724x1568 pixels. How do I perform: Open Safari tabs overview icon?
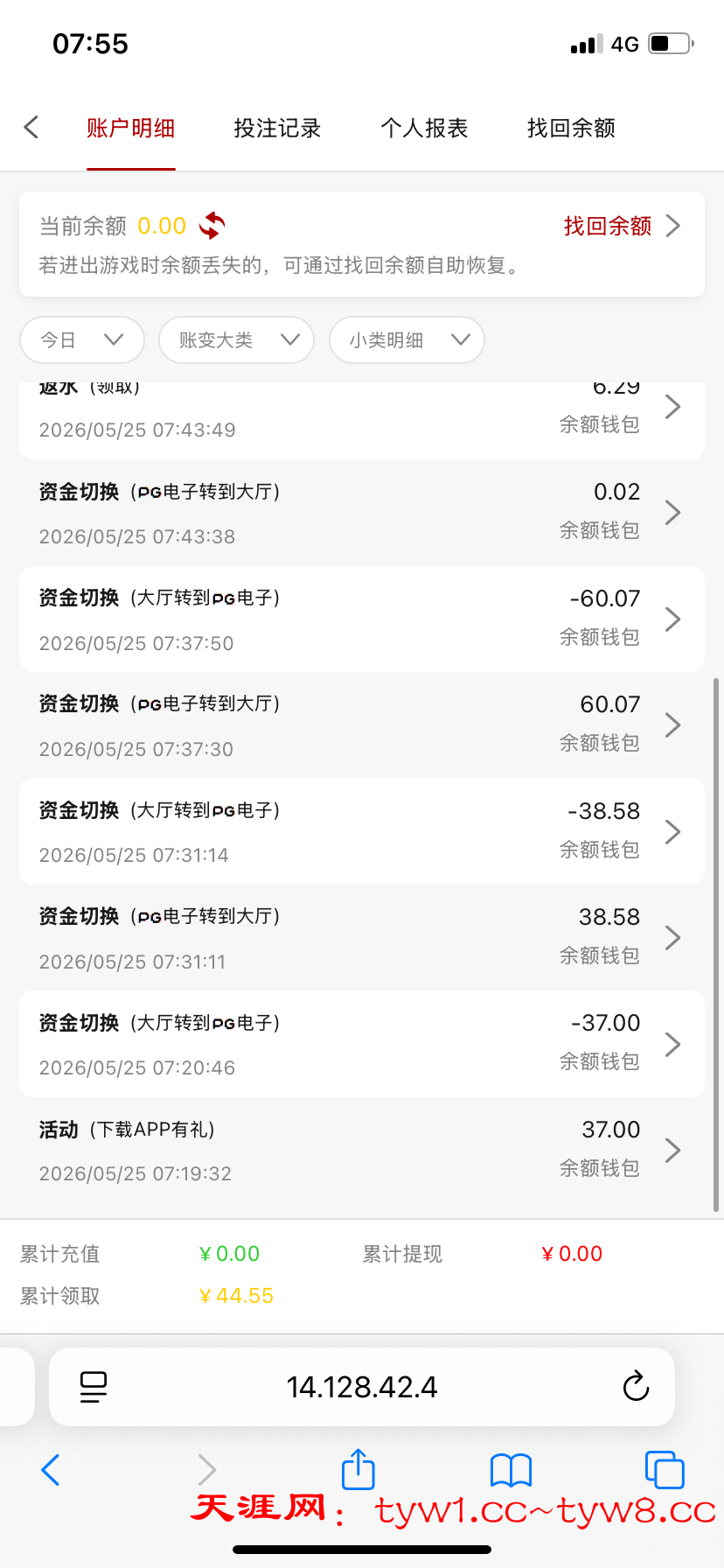pos(665,1470)
